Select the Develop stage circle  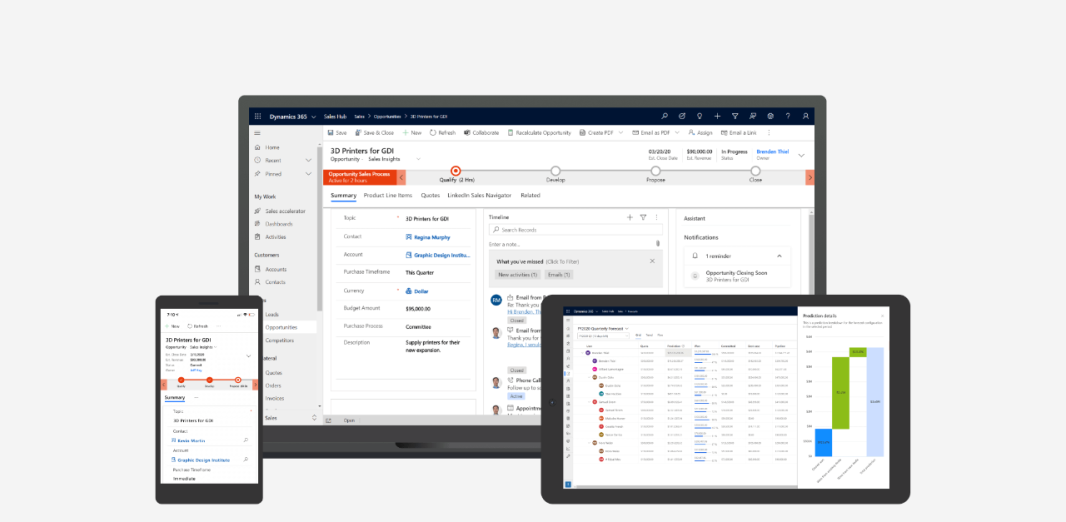tap(555, 171)
